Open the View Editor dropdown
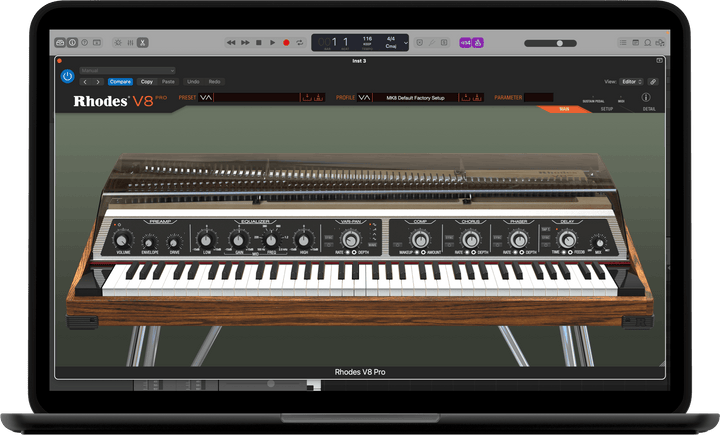Screen dimensions: 720x435 coord(631,82)
